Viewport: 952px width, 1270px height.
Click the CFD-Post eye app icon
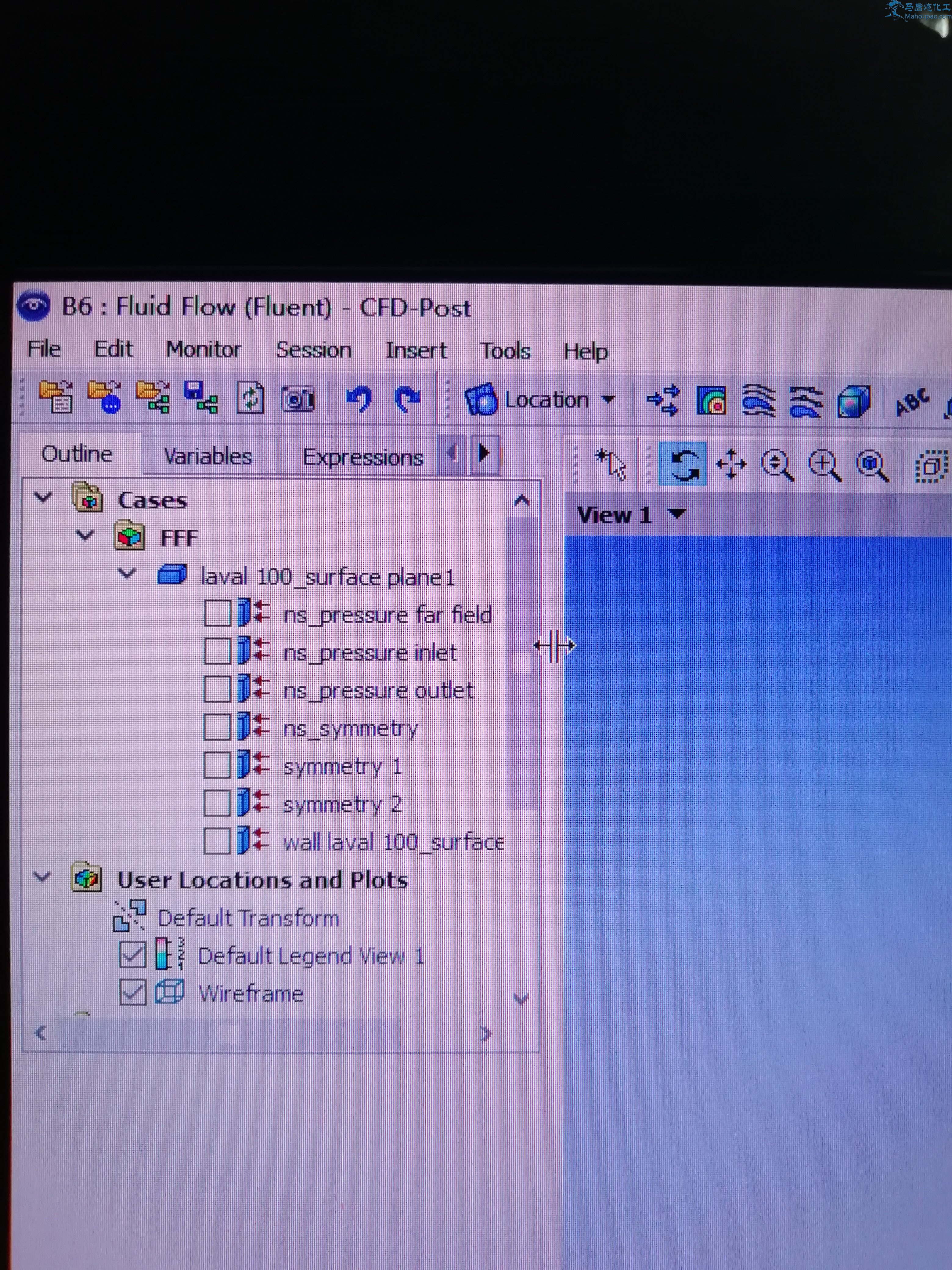coord(33,306)
